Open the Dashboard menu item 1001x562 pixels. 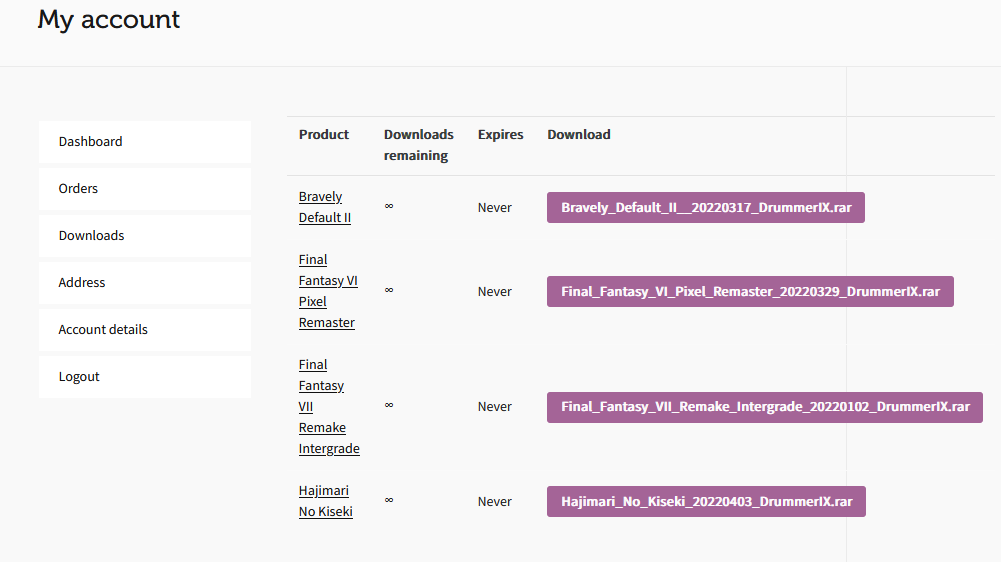tap(90, 142)
